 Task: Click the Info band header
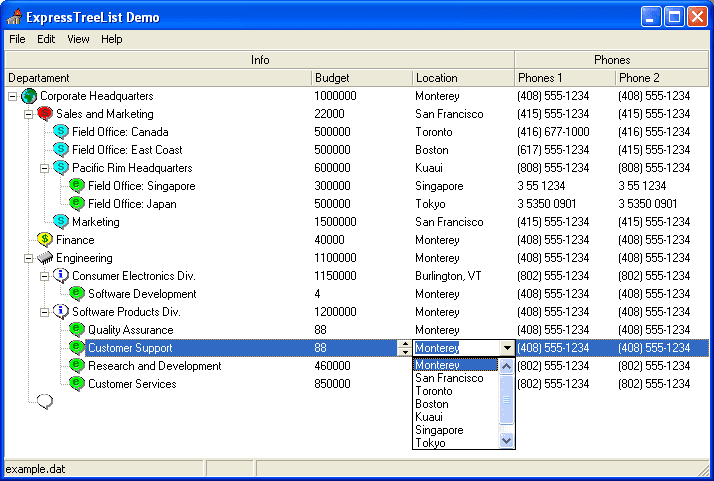tap(260, 60)
